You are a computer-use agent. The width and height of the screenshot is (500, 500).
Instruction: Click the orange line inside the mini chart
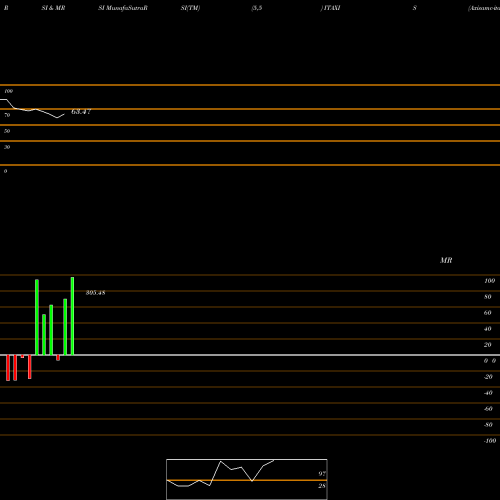[247, 480]
